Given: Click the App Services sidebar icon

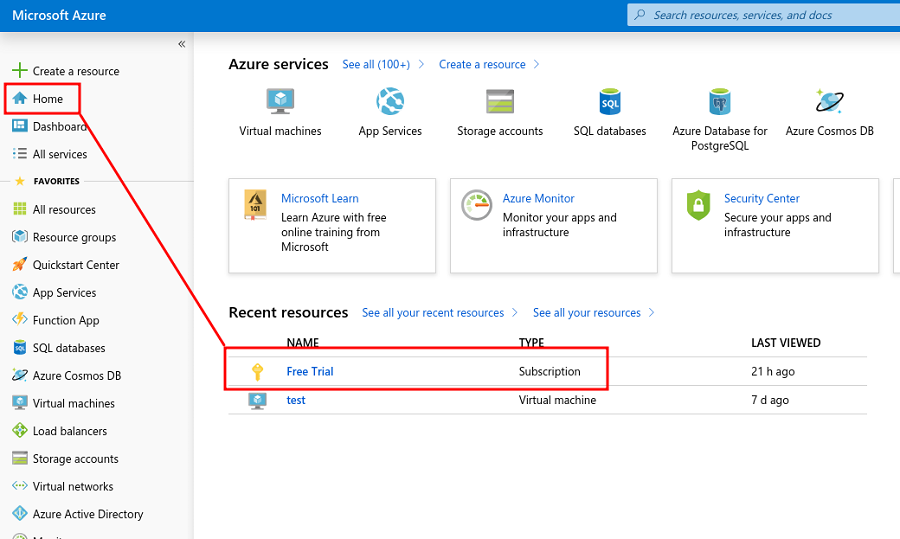Looking at the screenshot, I should tap(20, 292).
